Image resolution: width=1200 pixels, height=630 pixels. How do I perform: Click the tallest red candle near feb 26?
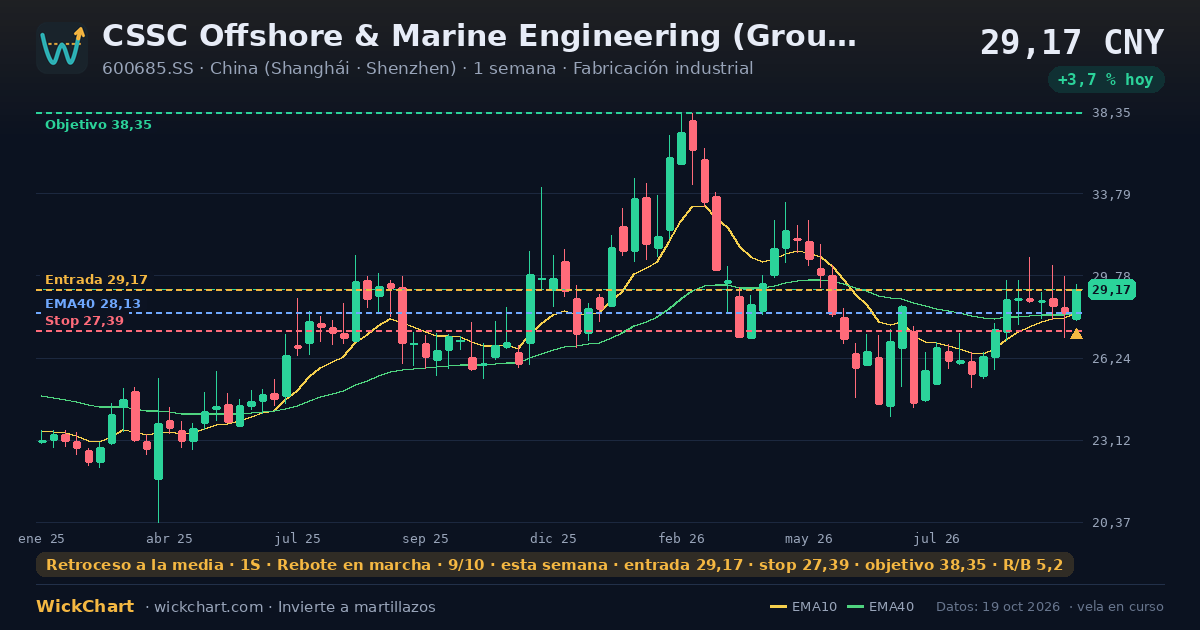coord(716,233)
